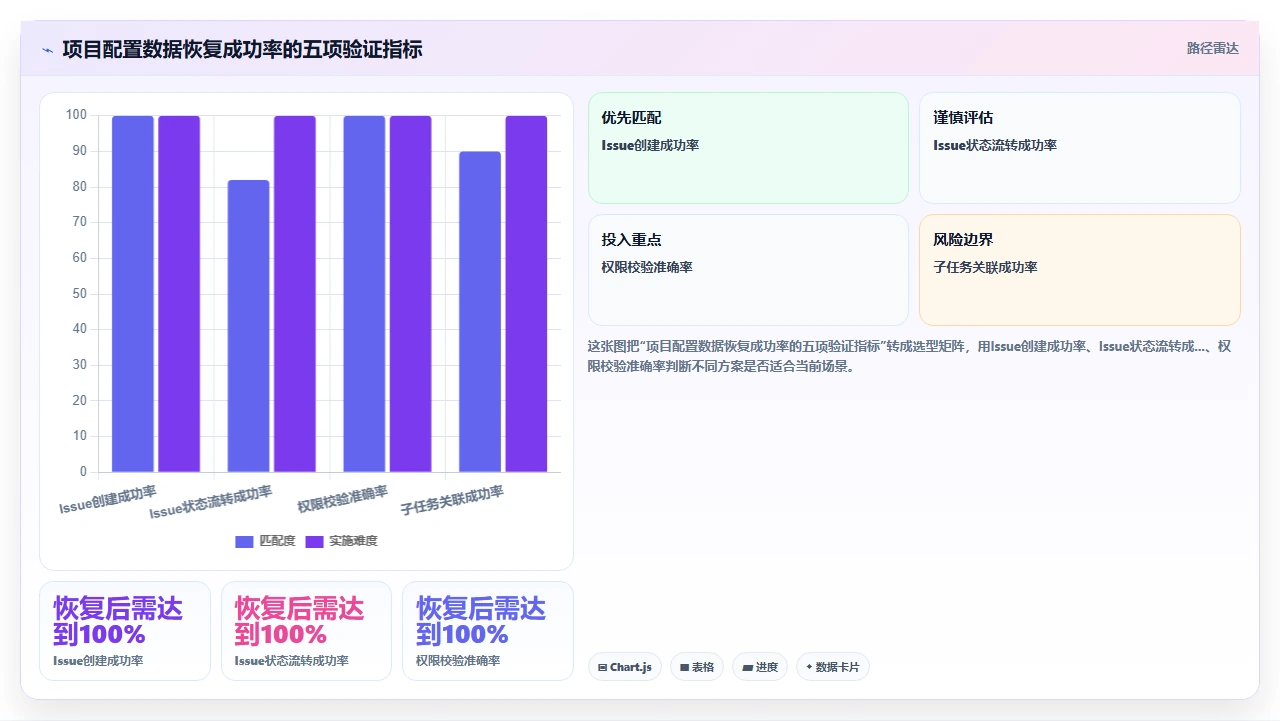Click the 实施难度 legend label
This screenshot has width=1280, height=721.
click(x=353, y=541)
